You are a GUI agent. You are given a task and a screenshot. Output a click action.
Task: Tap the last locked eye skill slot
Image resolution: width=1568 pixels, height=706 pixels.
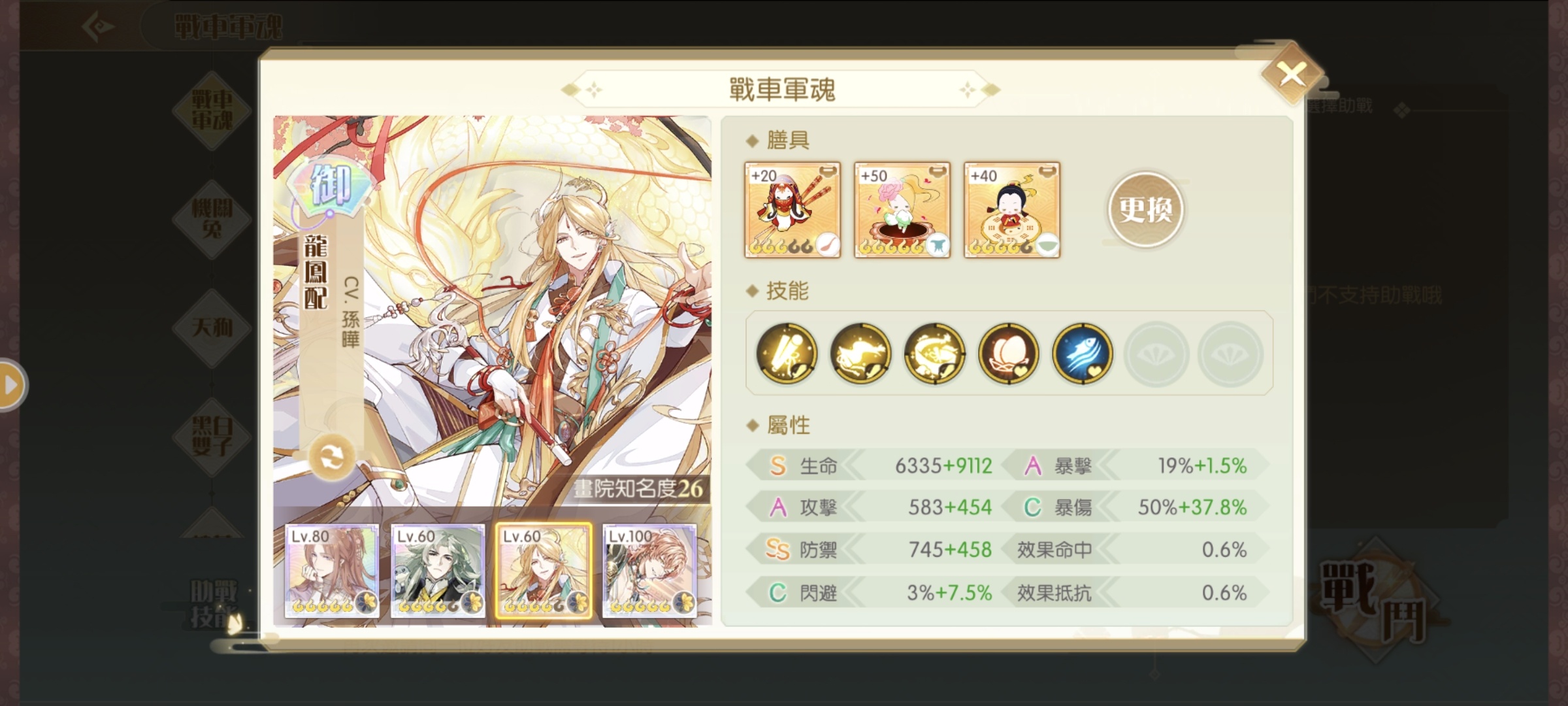click(x=1230, y=354)
